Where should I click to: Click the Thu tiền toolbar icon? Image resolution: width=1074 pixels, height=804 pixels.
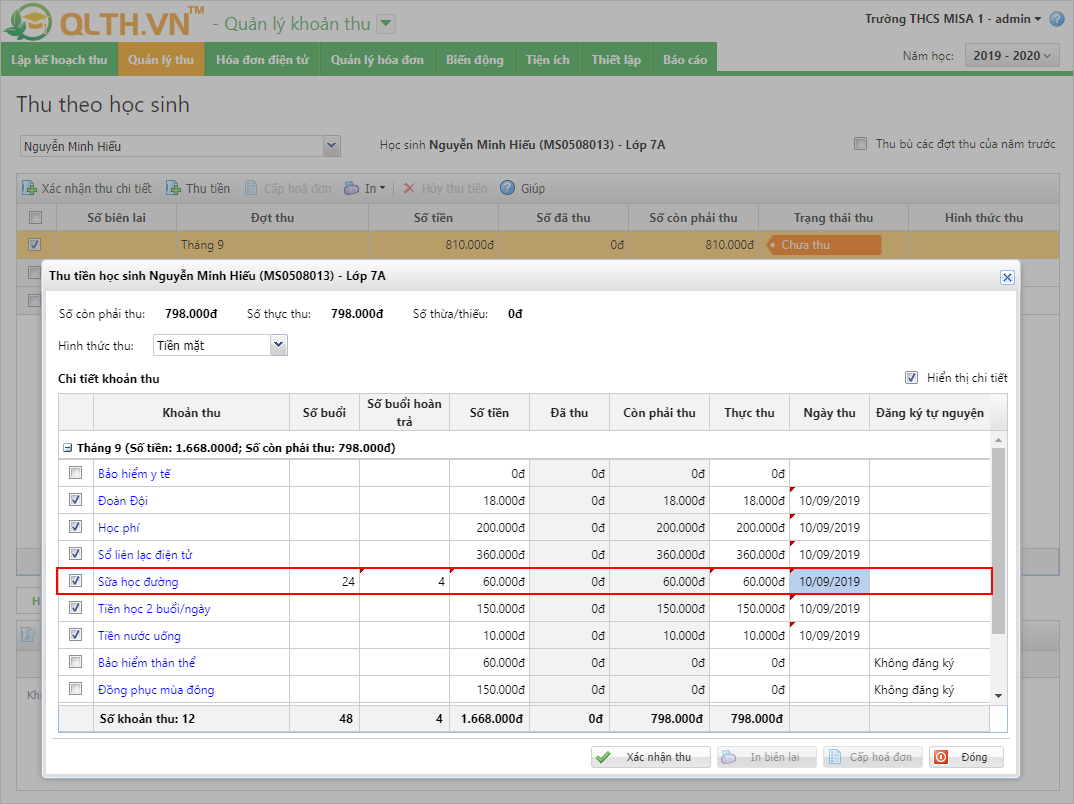174,188
